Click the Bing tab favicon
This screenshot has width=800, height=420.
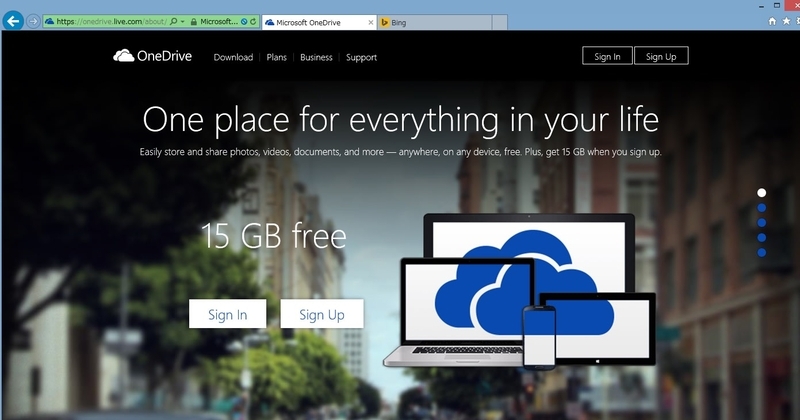[385, 22]
